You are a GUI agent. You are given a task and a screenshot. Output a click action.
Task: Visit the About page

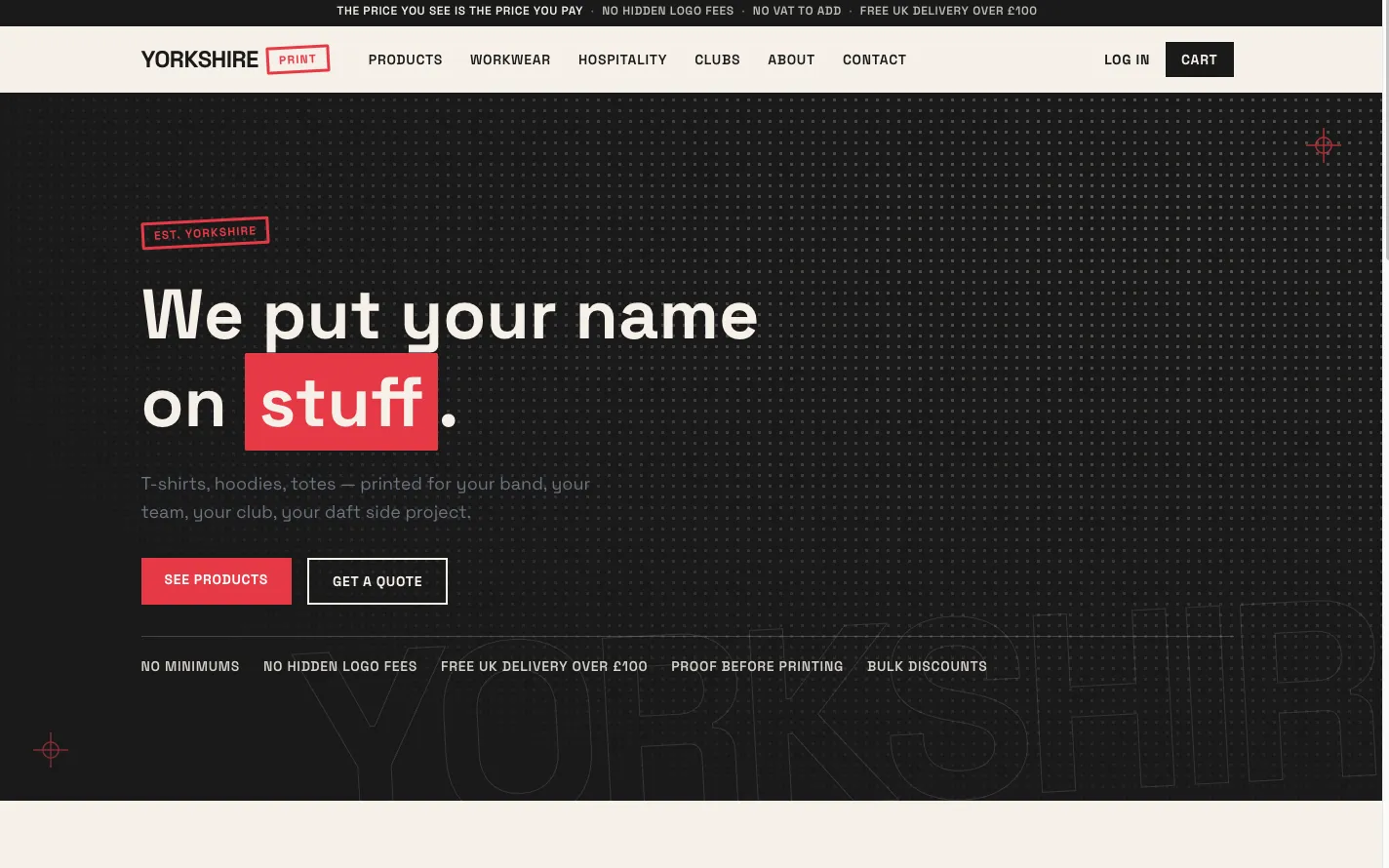click(x=791, y=59)
